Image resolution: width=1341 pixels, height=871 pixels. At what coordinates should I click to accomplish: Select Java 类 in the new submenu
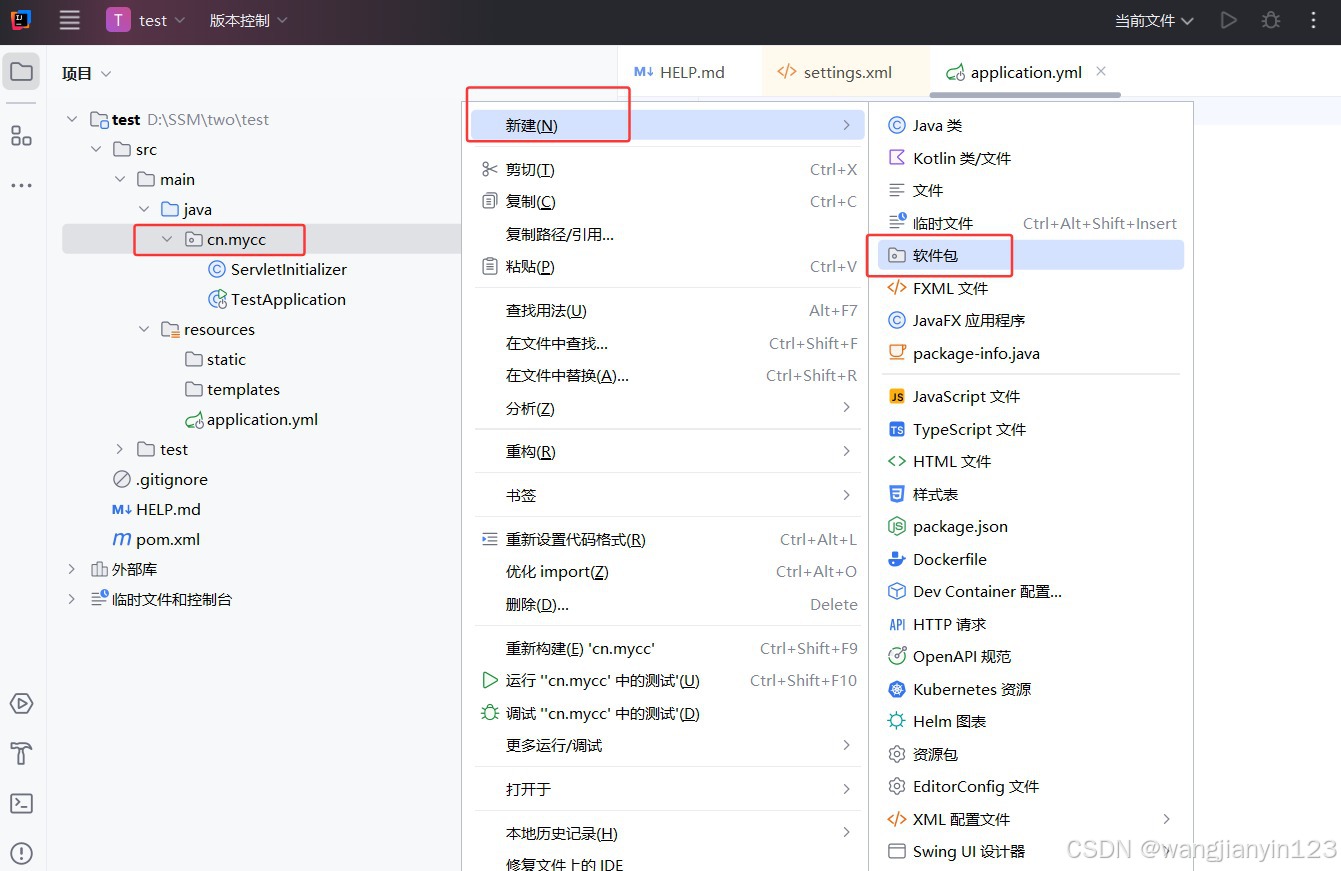click(1031, 126)
